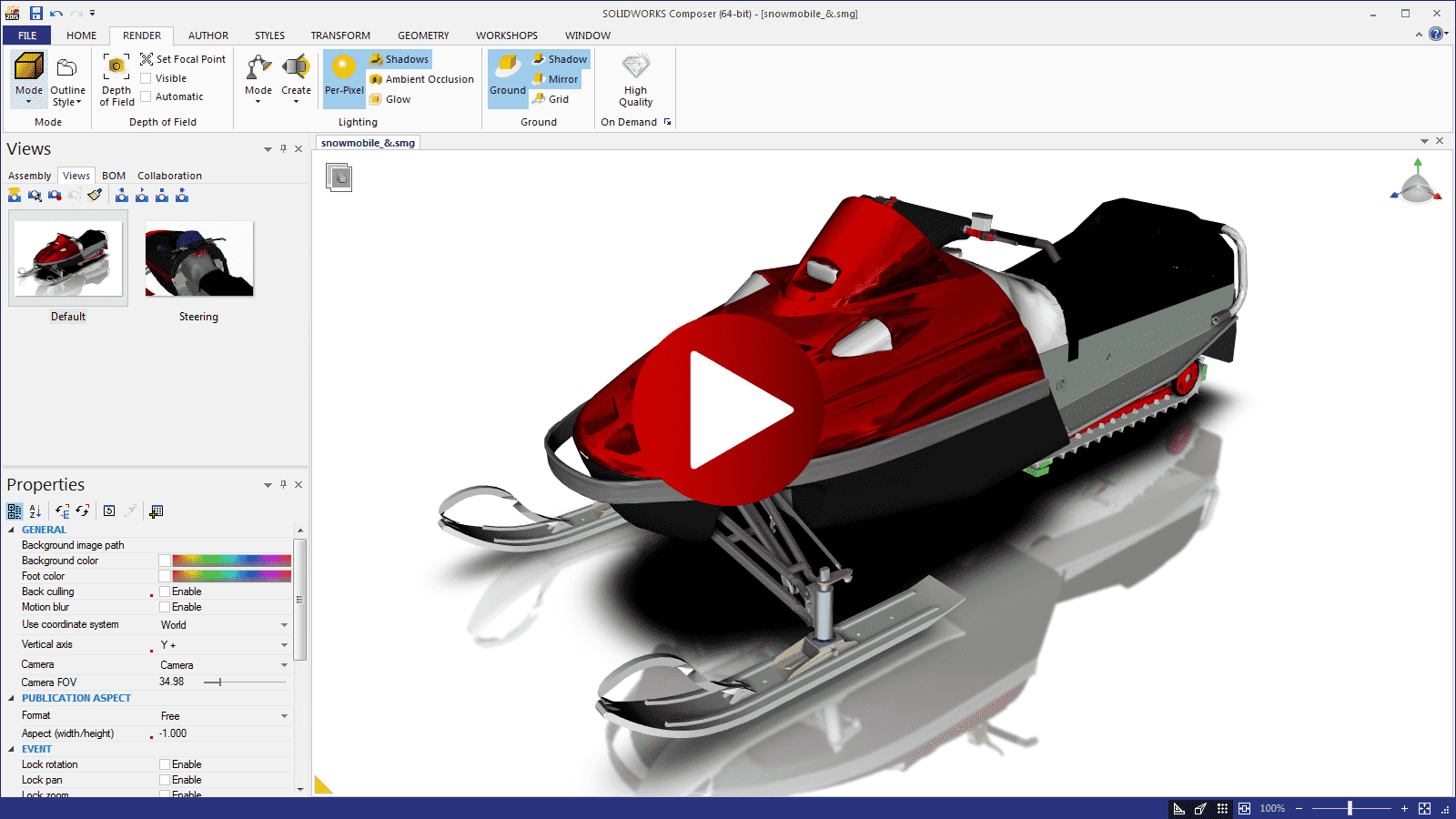Click the paintbrush icon in Views toolbar

(x=95, y=195)
